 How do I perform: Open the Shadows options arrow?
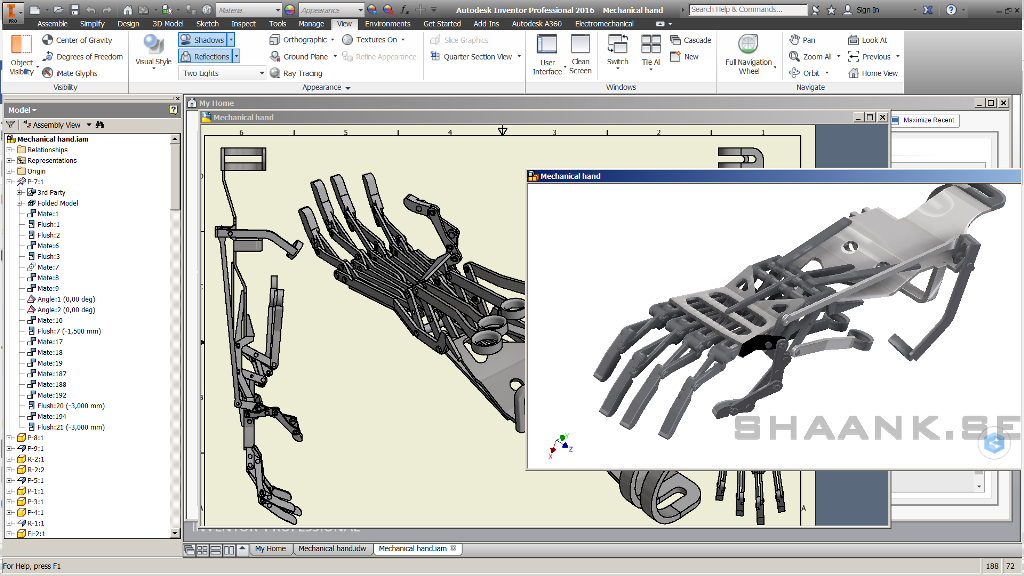(231, 40)
